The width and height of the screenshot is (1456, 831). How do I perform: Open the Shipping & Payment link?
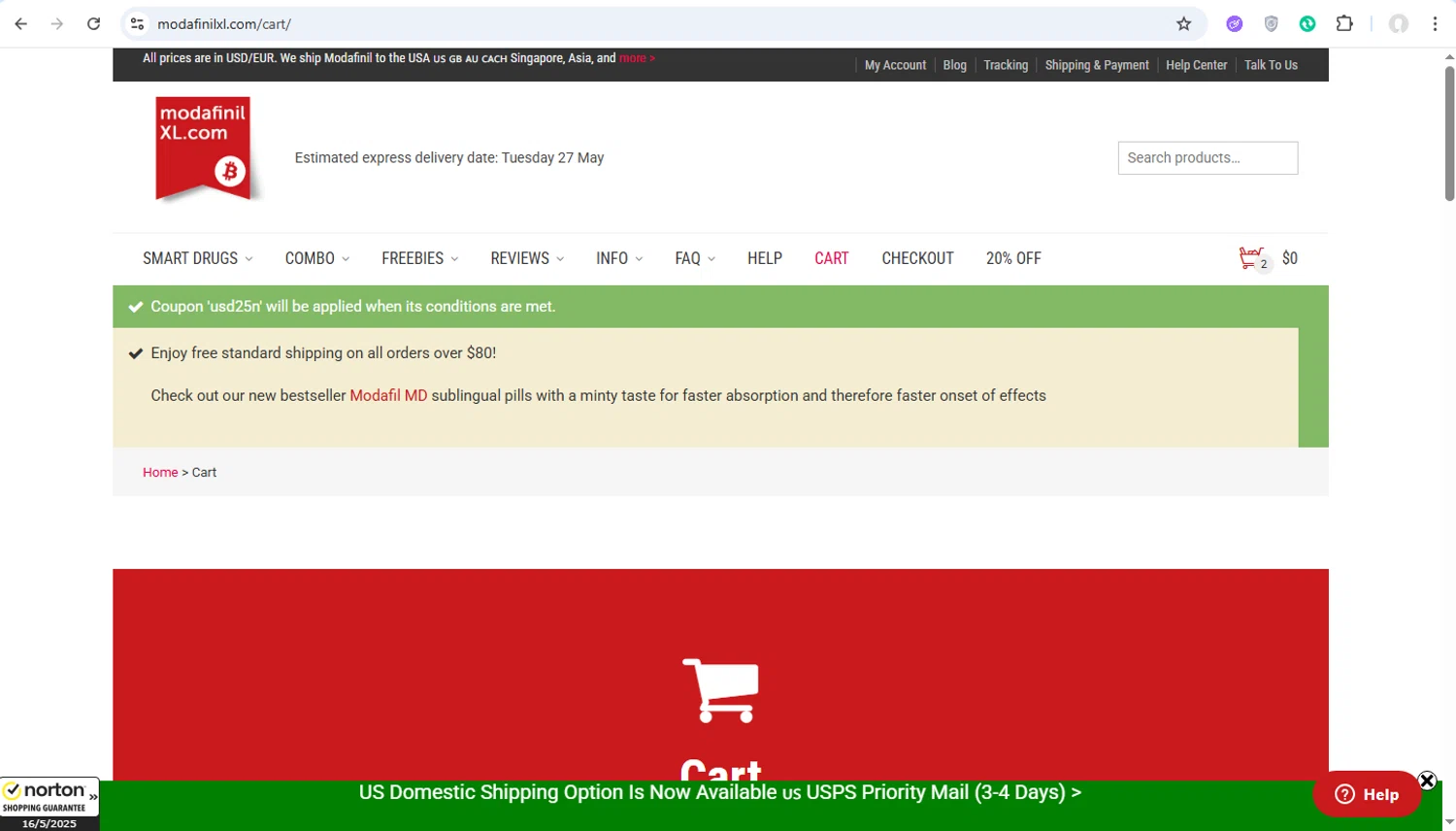pos(1097,65)
